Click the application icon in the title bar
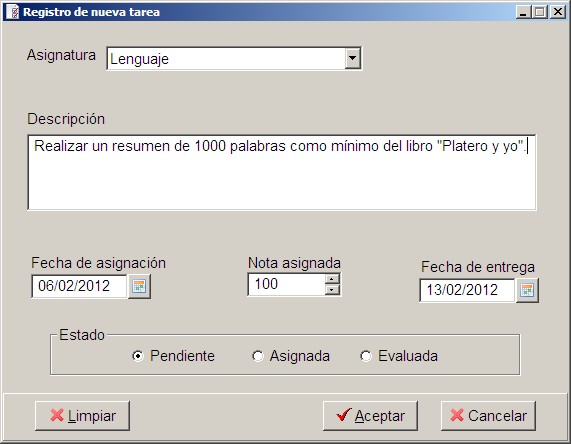The height and width of the screenshot is (444, 571). click(13, 12)
